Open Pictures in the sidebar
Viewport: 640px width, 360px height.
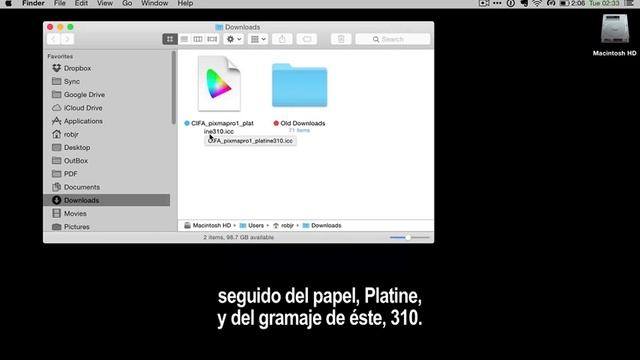point(107,227)
